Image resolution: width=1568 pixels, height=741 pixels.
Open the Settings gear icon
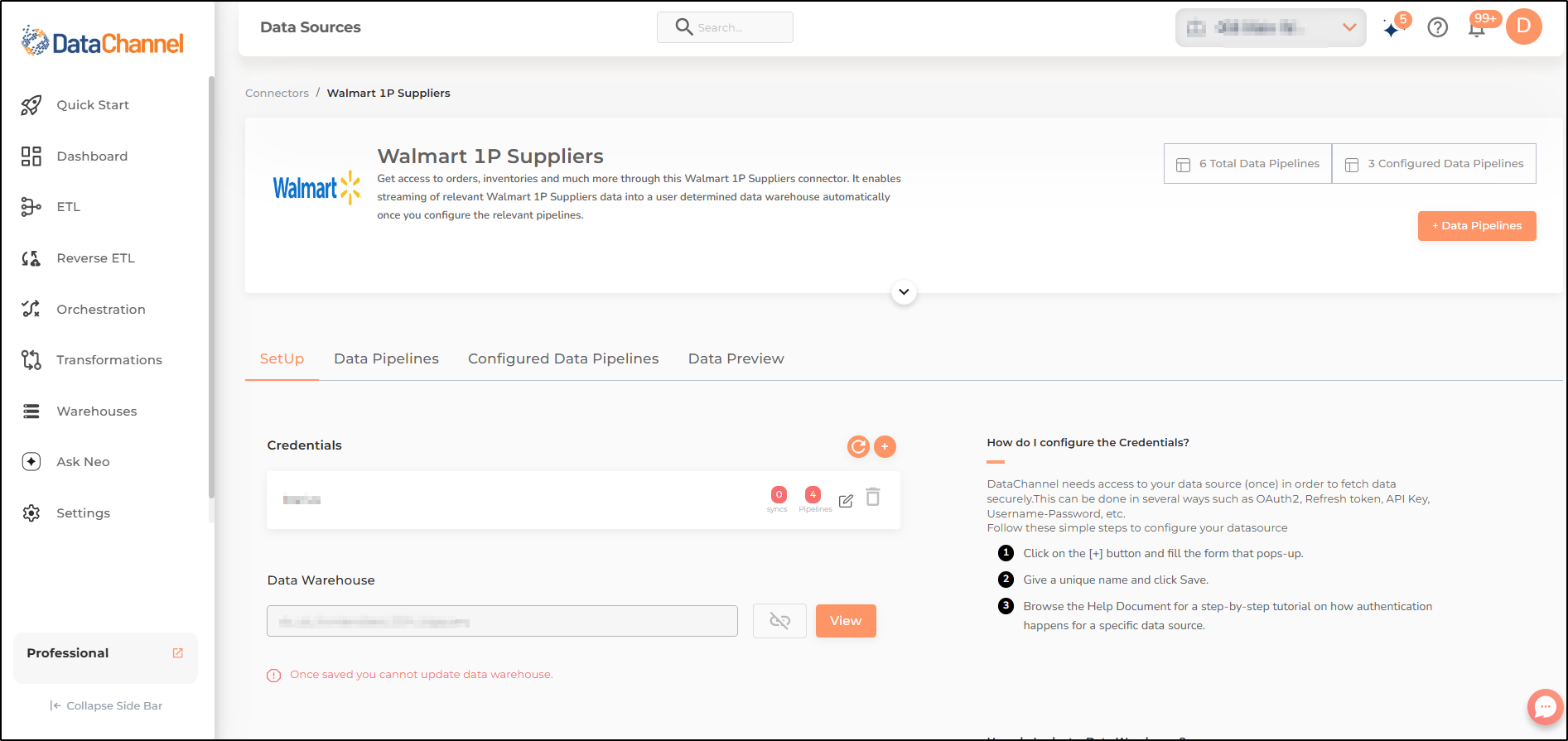click(31, 513)
